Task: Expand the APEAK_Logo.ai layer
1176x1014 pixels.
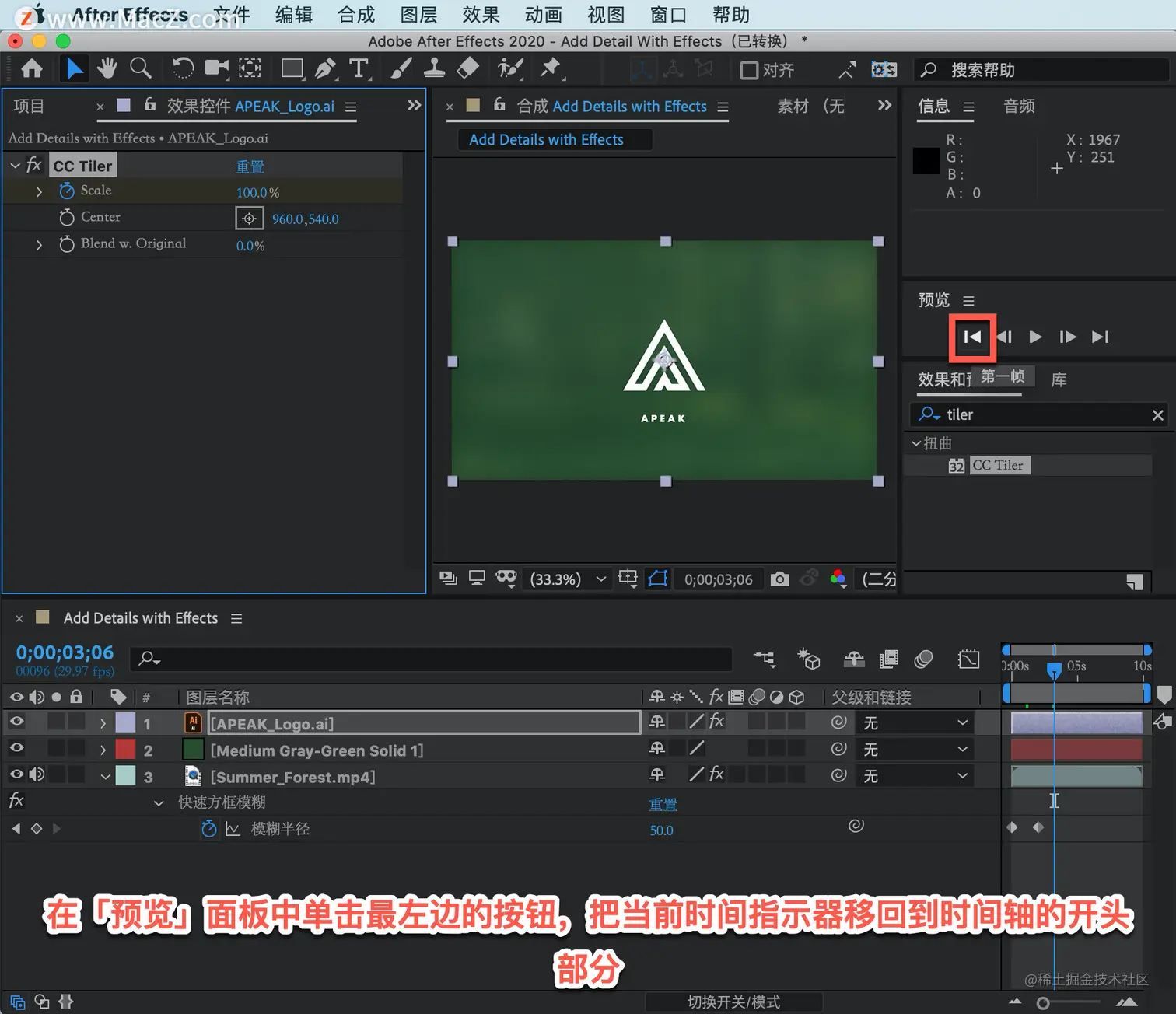Action: 103,723
